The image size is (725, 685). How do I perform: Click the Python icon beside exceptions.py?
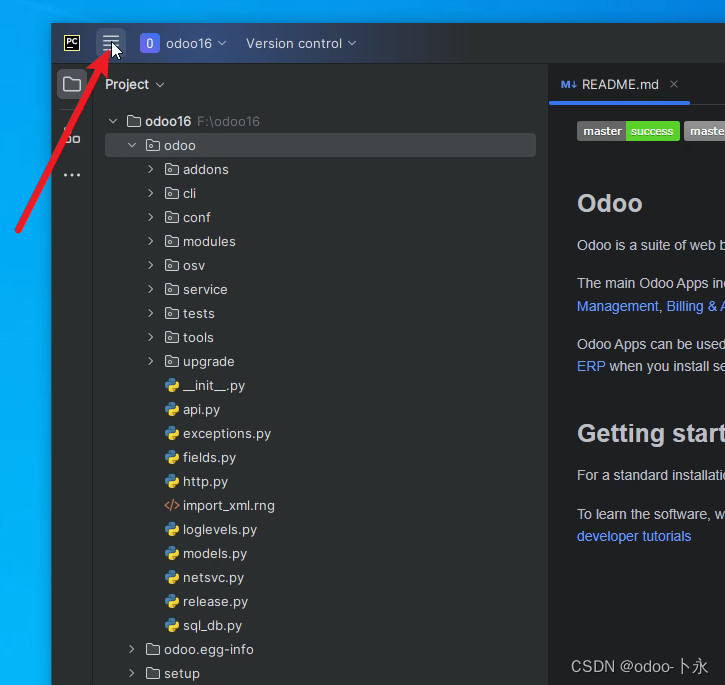pos(172,433)
